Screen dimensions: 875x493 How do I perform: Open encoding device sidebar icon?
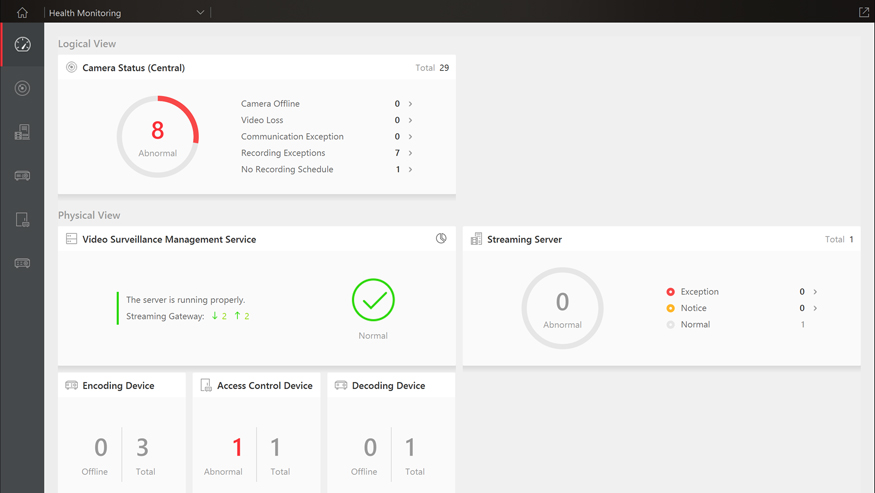click(22, 176)
